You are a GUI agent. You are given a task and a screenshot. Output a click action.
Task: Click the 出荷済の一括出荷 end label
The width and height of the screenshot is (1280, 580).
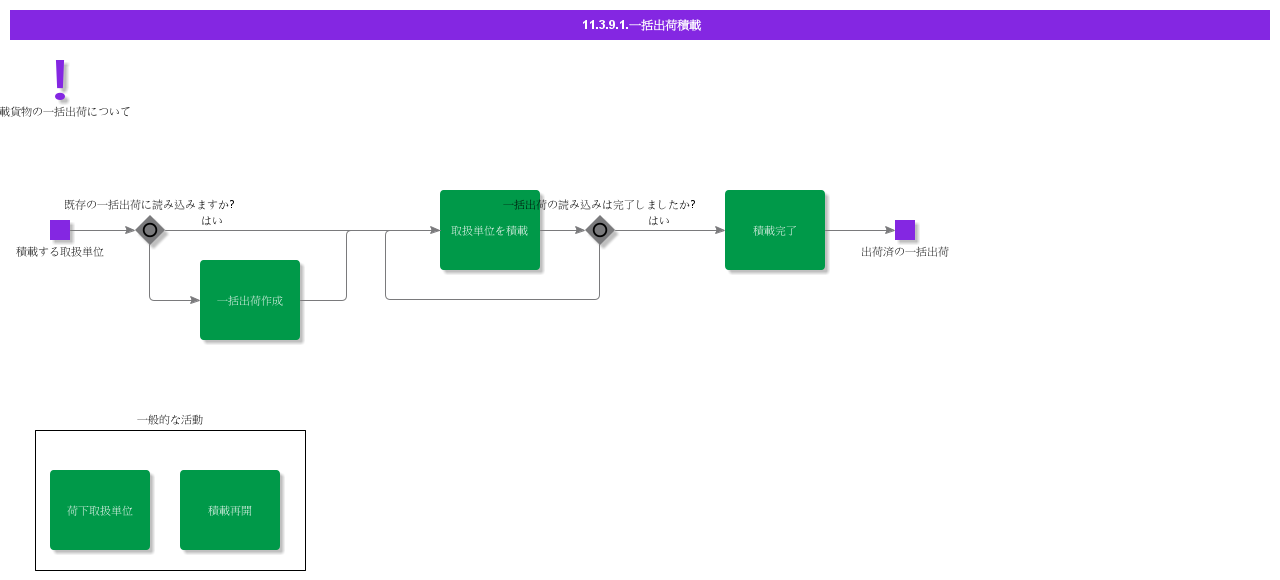click(905, 252)
